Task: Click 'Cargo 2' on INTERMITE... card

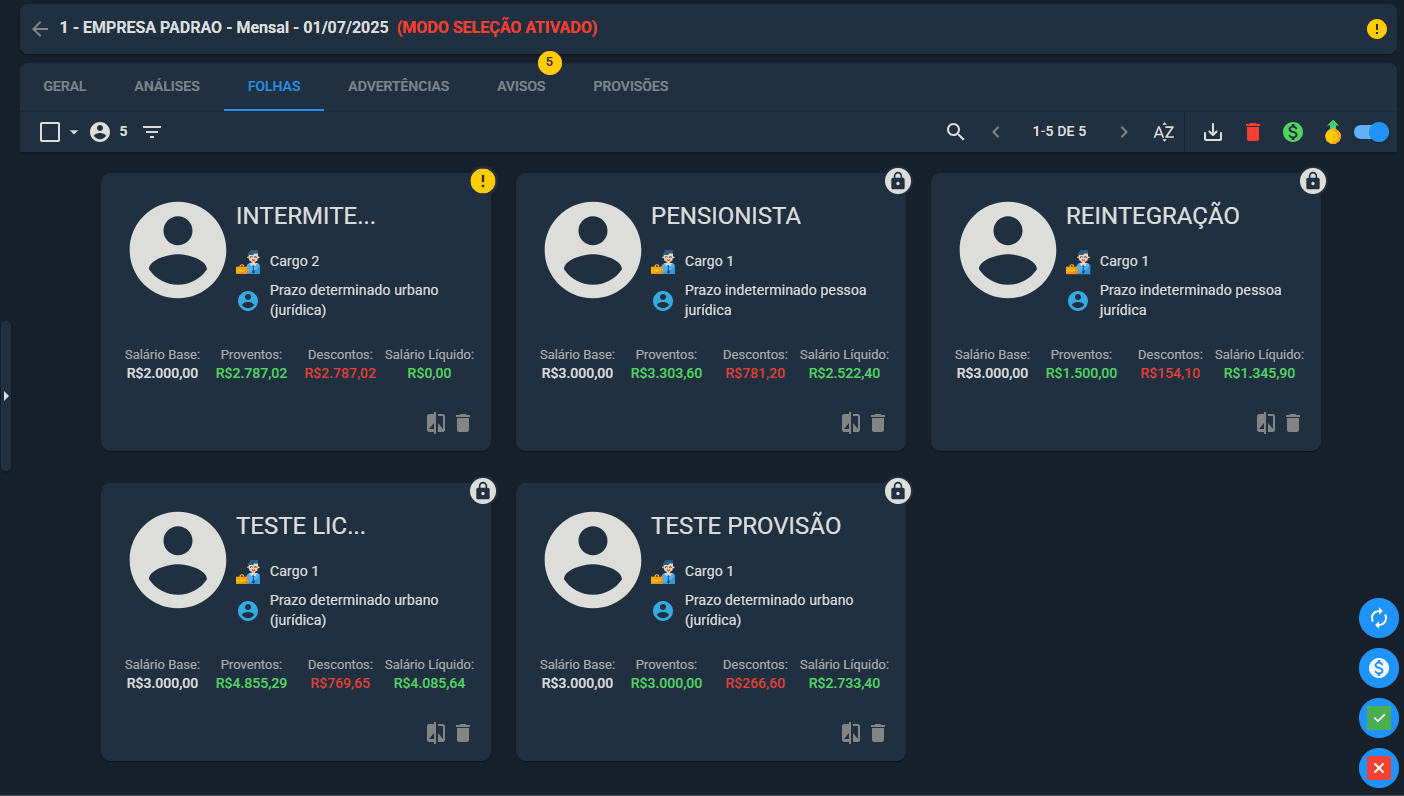Action: (295, 261)
